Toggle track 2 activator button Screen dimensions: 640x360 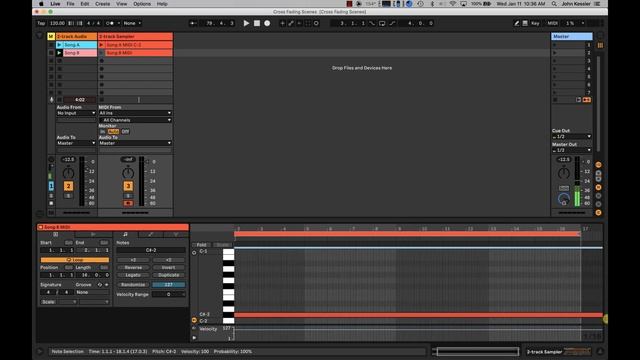point(68,186)
